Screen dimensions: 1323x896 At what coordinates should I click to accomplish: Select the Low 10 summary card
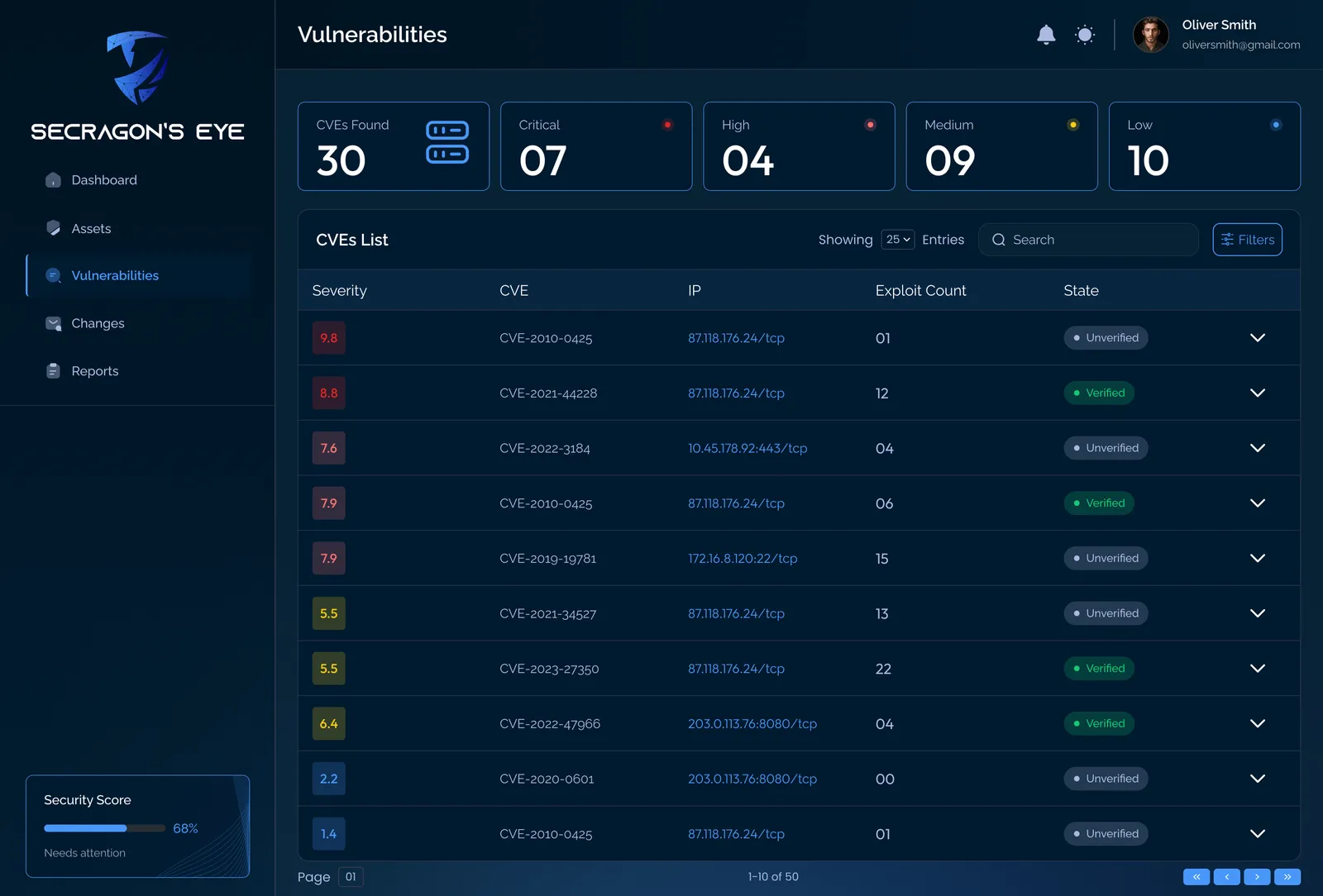pos(1205,146)
